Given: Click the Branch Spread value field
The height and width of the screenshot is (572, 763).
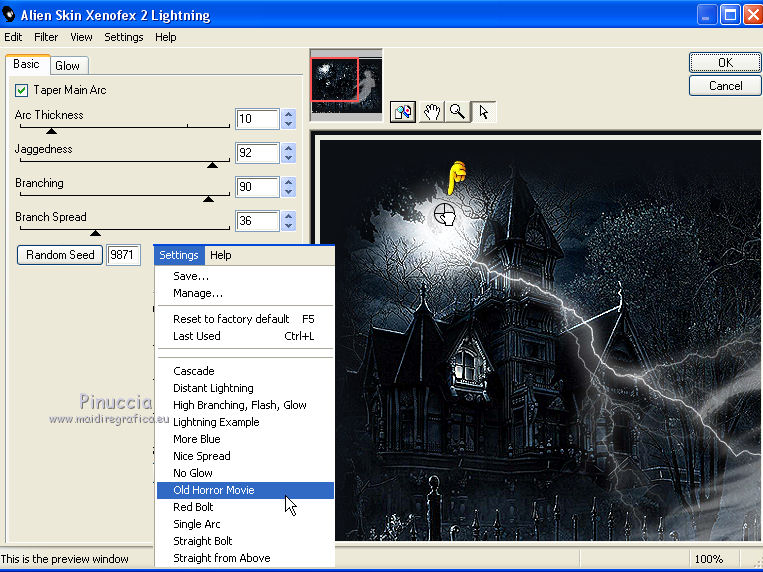Looking at the screenshot, I should pos(257,221).
